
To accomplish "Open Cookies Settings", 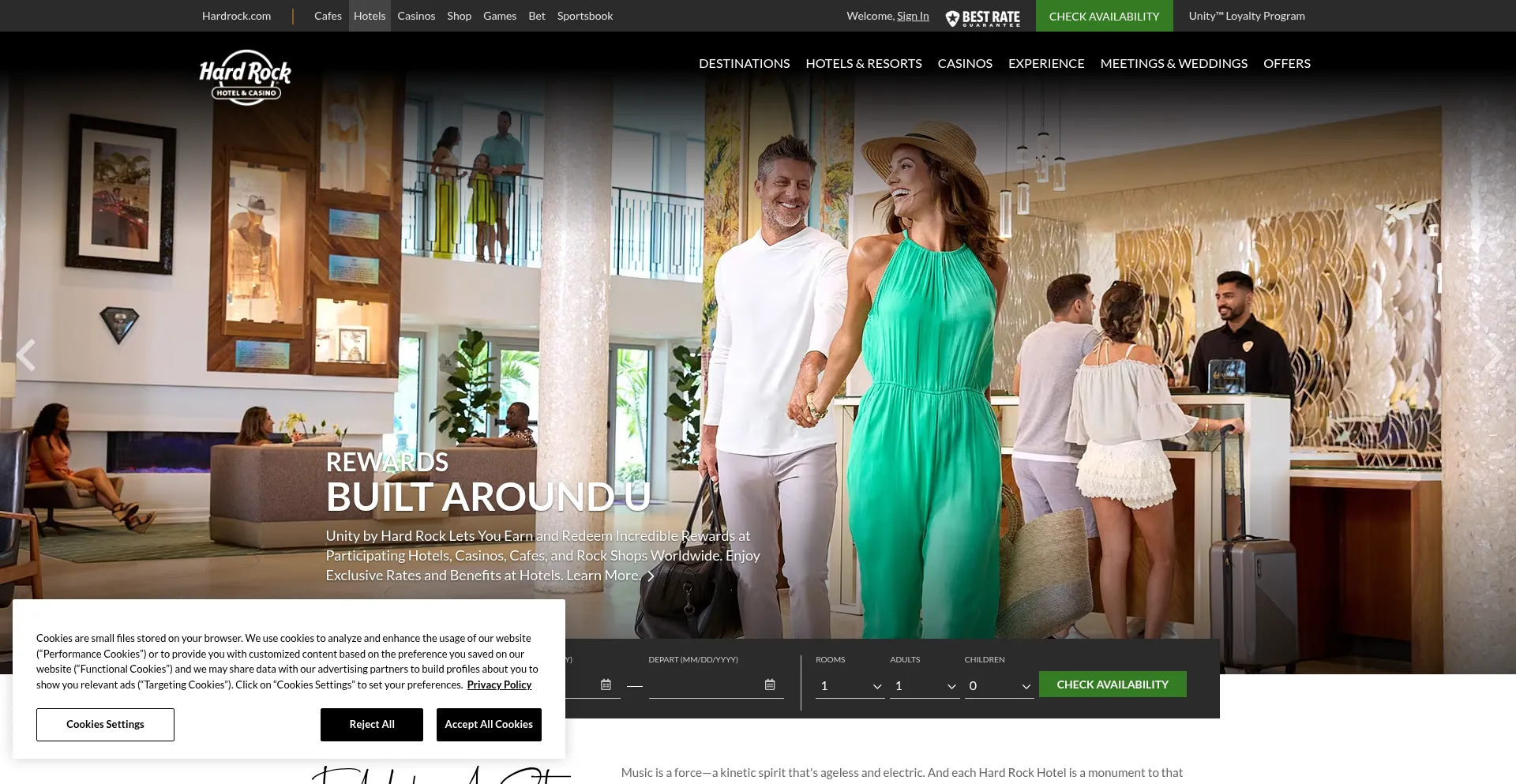I will point(105,724).
